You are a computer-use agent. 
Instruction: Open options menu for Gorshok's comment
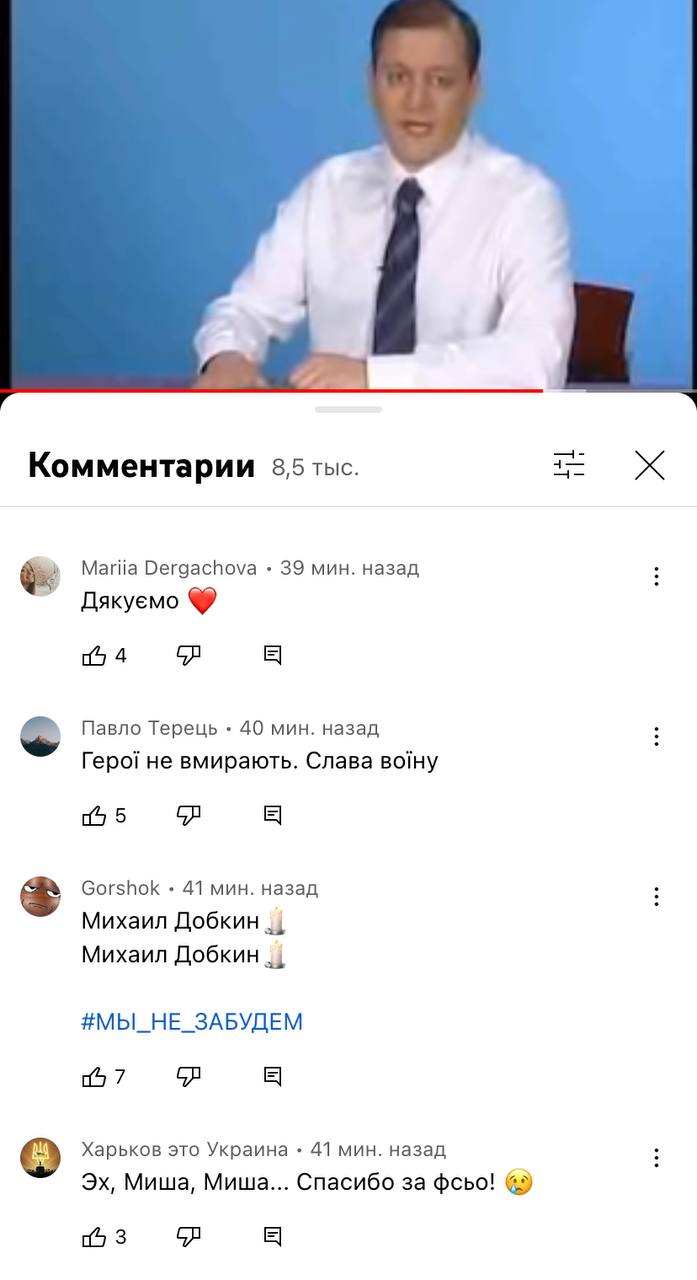tap(656, 896)
